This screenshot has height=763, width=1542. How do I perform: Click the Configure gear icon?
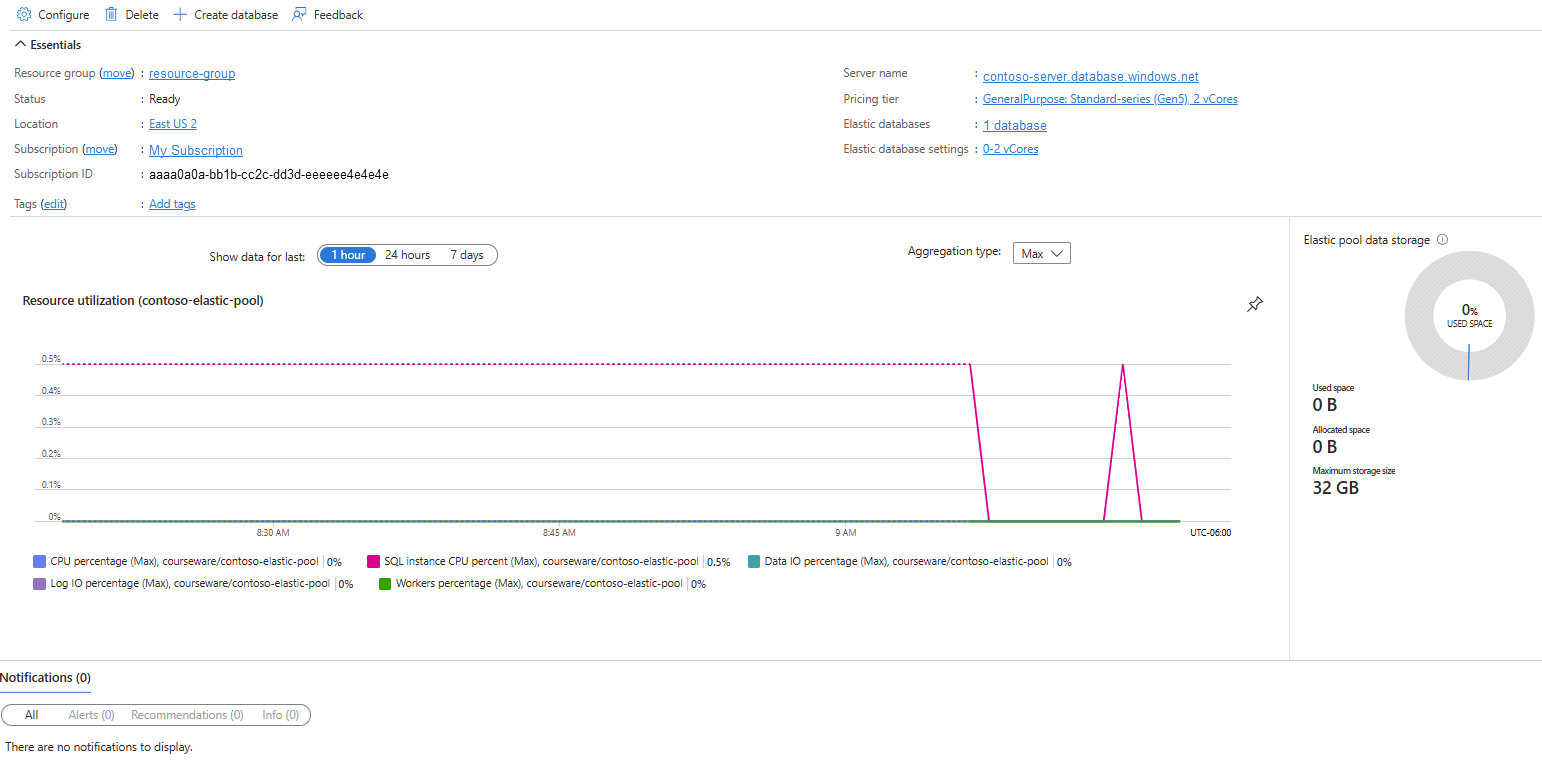[x=25, y=15]
